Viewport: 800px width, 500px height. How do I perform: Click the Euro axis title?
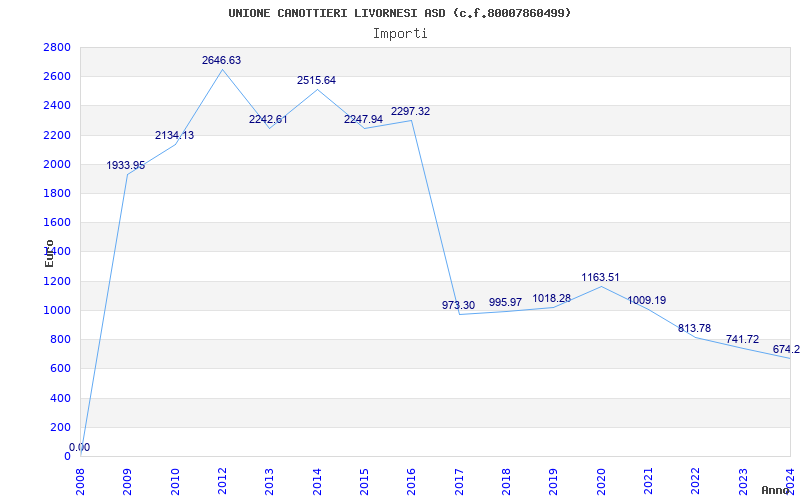coord(49,253)
